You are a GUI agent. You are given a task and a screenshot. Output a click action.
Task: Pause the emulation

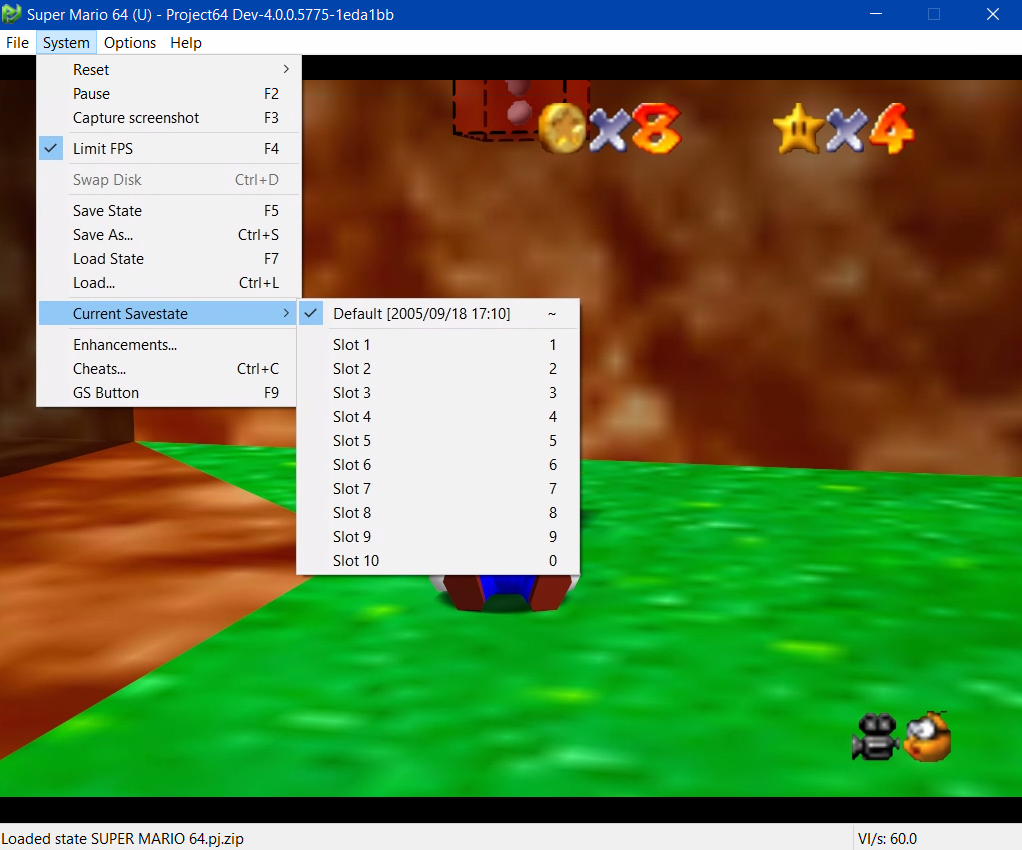(x=169, y=94)
